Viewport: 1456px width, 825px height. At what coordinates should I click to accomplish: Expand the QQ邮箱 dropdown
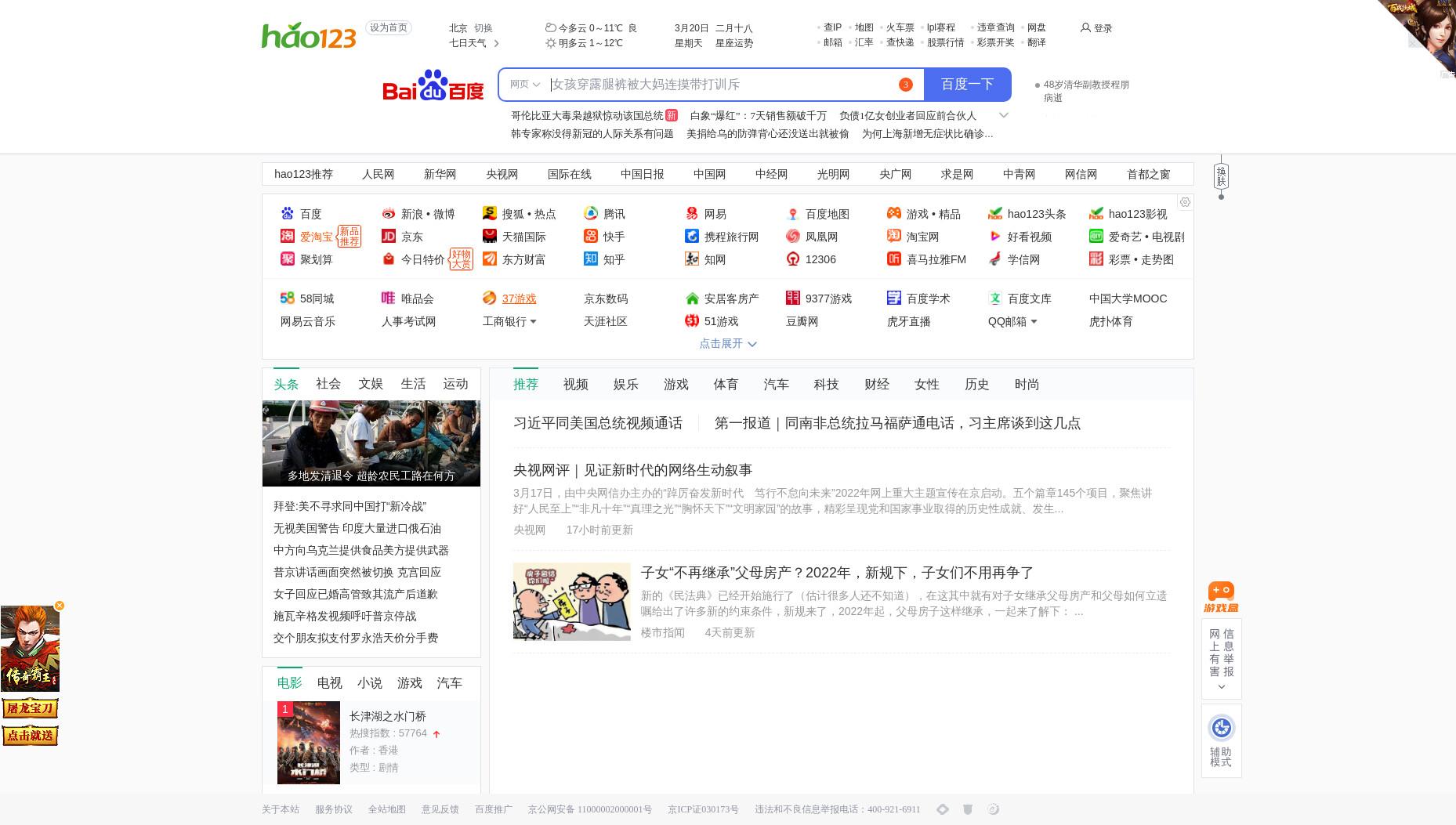1034,321
